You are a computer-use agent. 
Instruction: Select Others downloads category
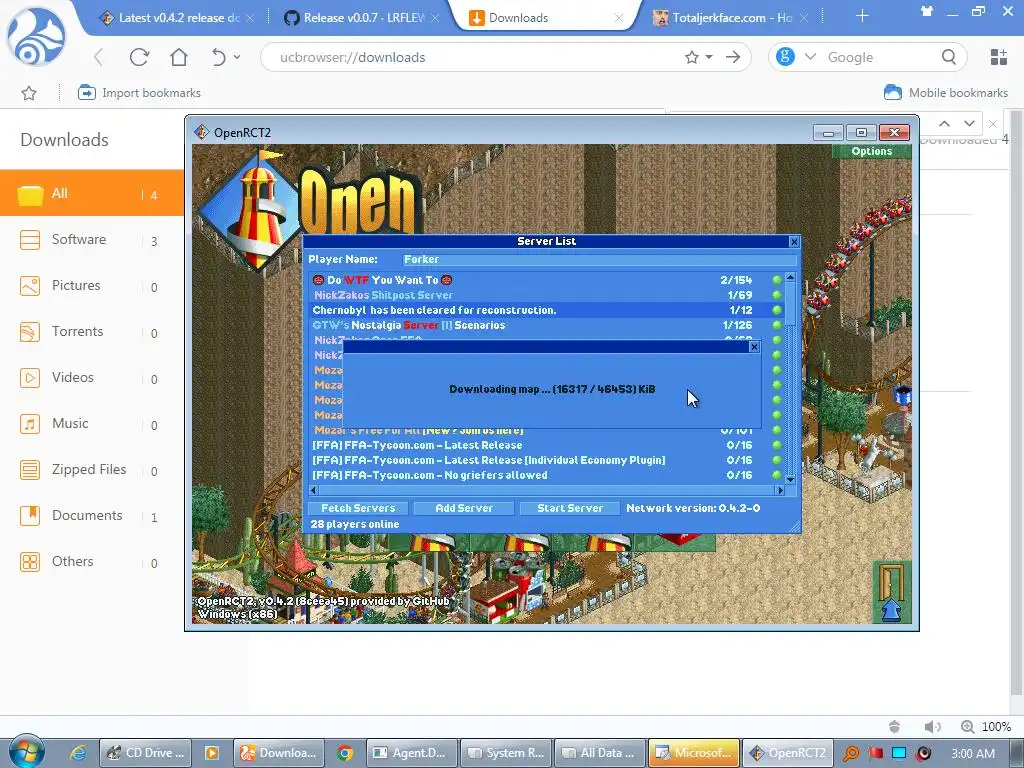(91, 562)
